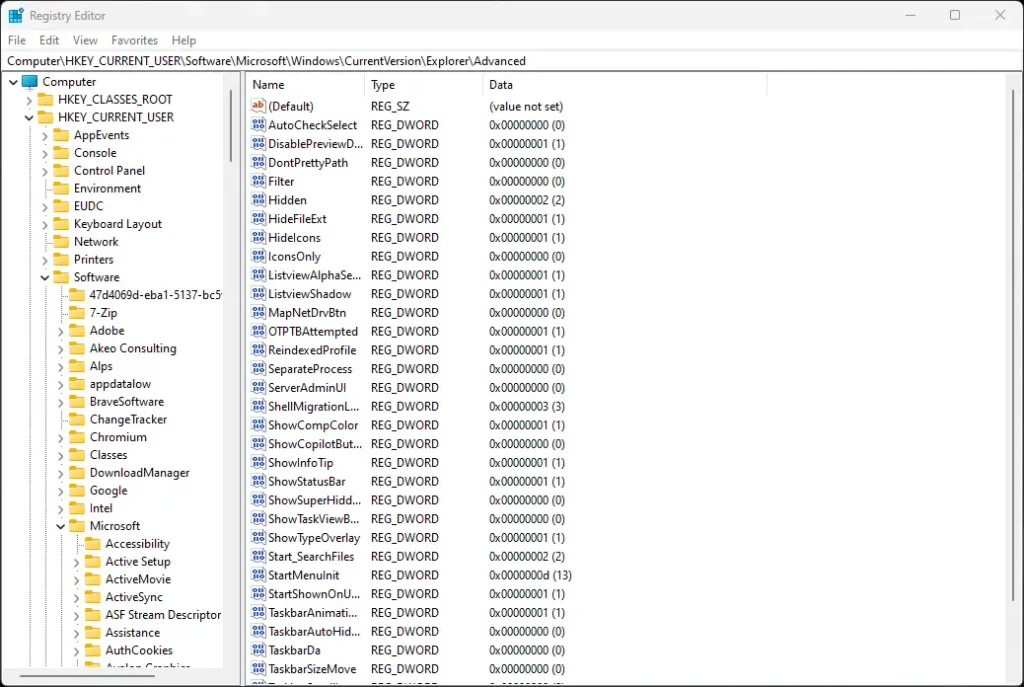Viewport: 1024px width, 687px height.
Task: Sort values by the Data column header
Action: pyautogui.click(x=625, y=85)
